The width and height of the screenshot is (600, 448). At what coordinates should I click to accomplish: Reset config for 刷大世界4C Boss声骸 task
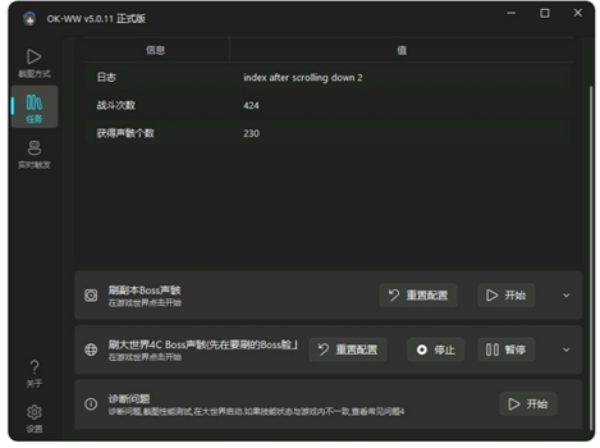(x=348, y=350)
